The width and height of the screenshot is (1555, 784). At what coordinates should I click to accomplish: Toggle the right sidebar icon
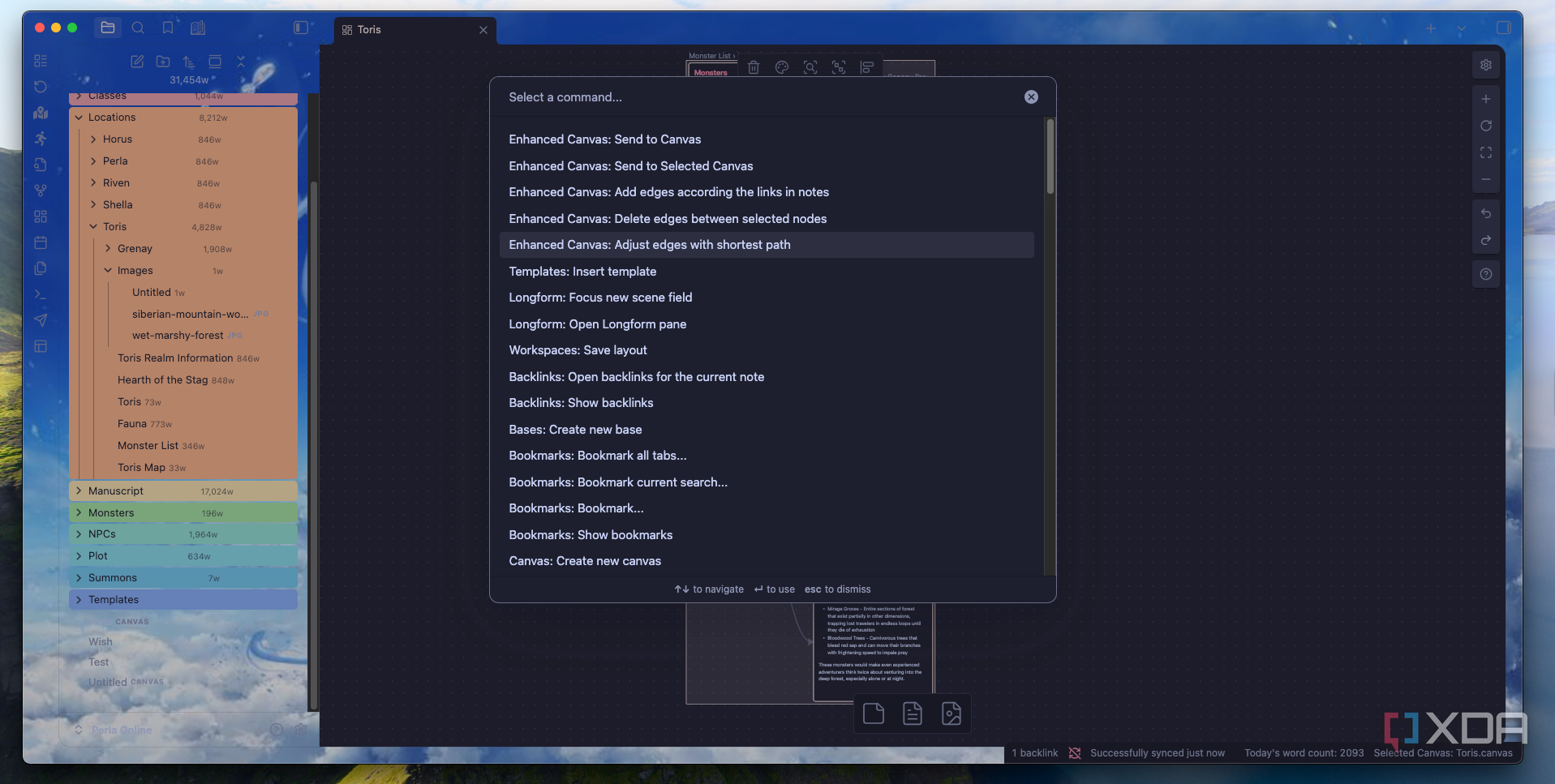point(1503,28)
